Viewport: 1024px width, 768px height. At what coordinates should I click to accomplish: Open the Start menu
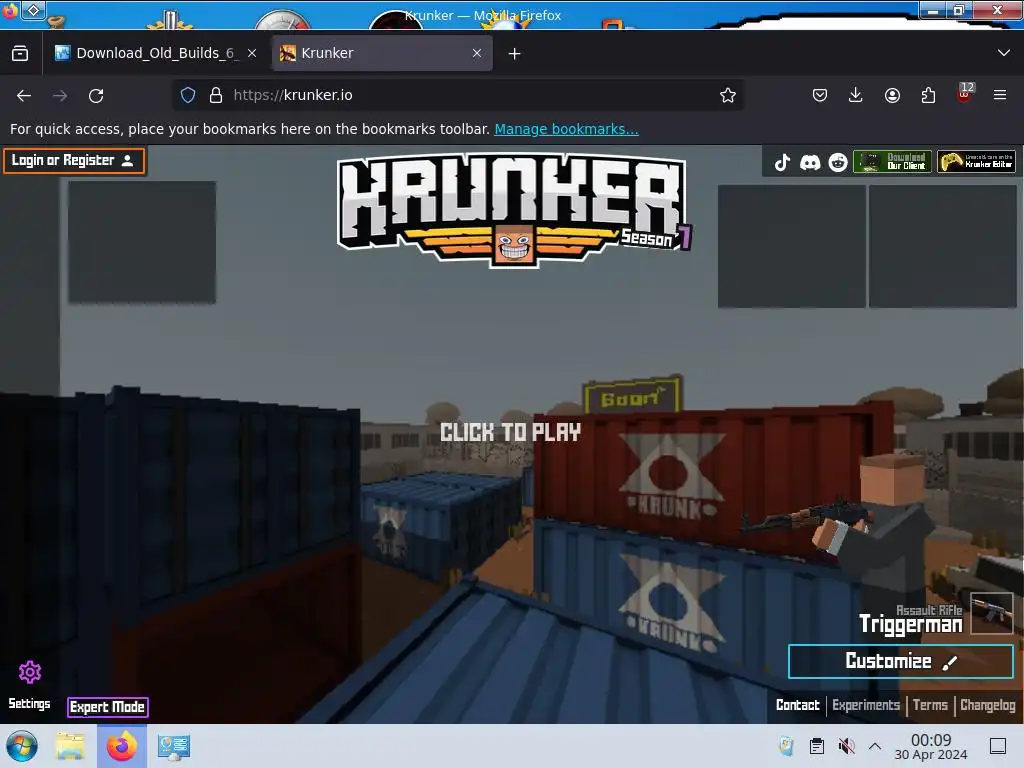tap(22, 746)
